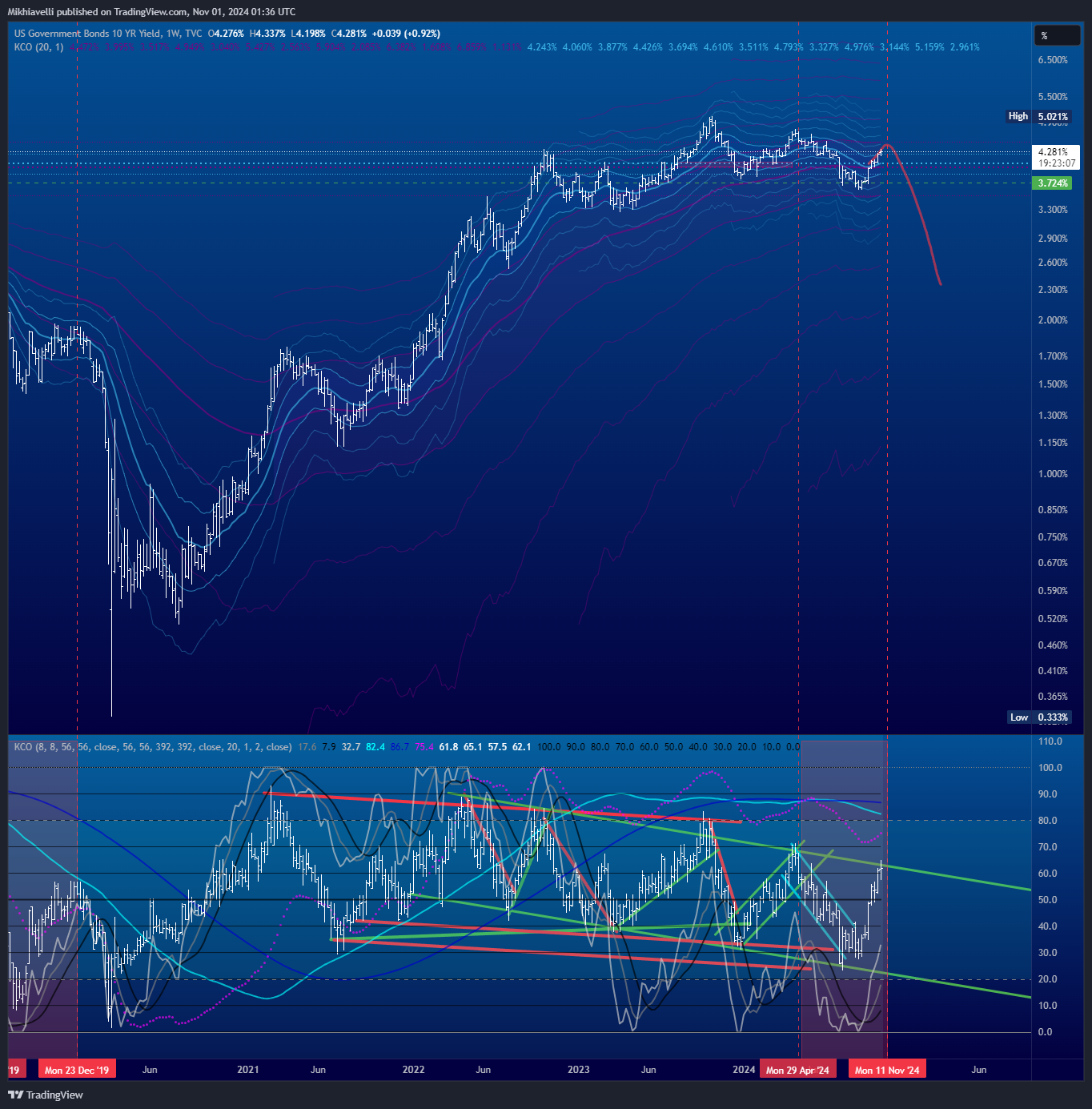Click the 2023 label on the time axis
Screen dimensions: 1092x1109
click(x=578, y=1070)
